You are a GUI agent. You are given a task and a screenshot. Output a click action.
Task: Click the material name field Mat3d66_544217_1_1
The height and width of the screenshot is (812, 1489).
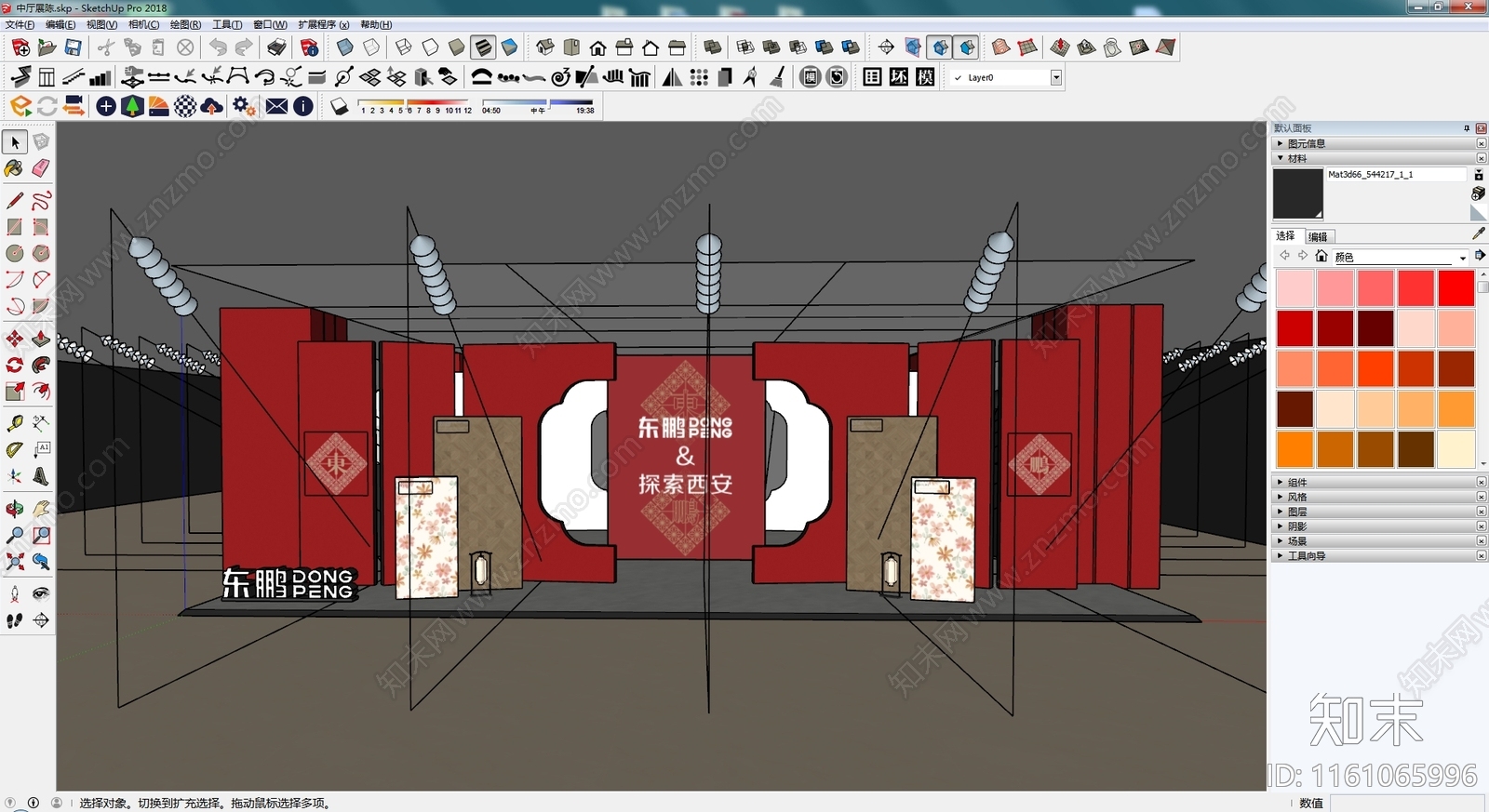[x=1396, y=174]
